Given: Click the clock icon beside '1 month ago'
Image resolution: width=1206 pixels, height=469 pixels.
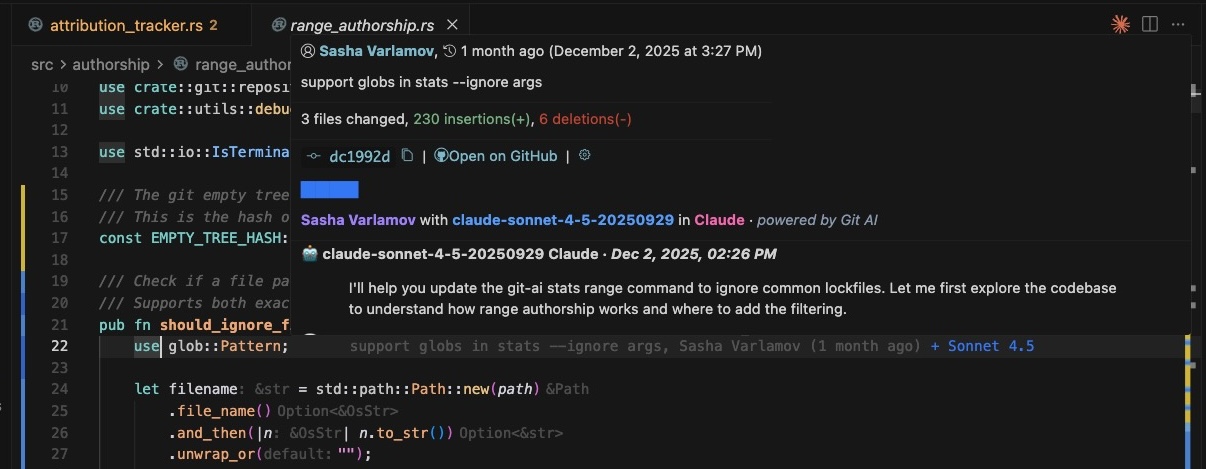Looking at the screenshot, I should 449,50.
